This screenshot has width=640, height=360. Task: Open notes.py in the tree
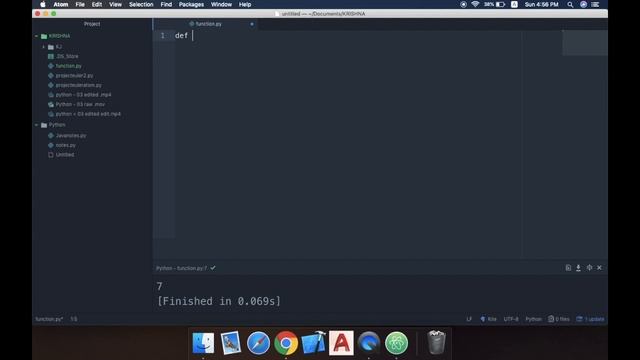click(65, 145)
